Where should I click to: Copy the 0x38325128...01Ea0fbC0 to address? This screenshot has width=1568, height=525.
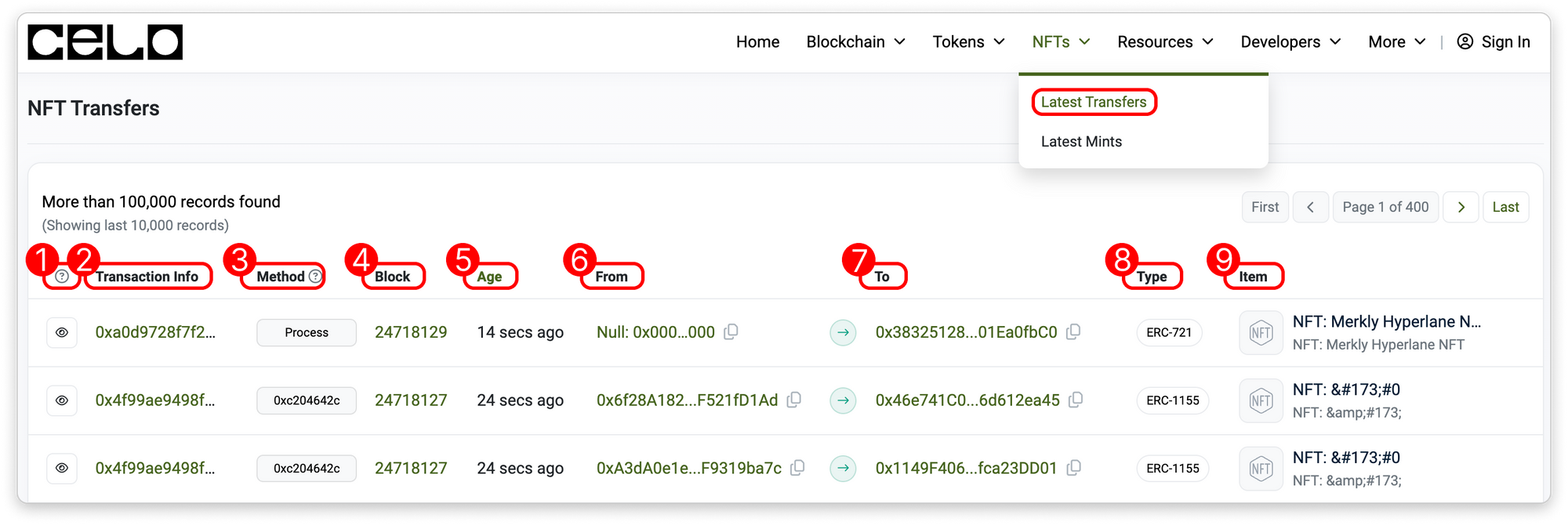pos(1073,332)
